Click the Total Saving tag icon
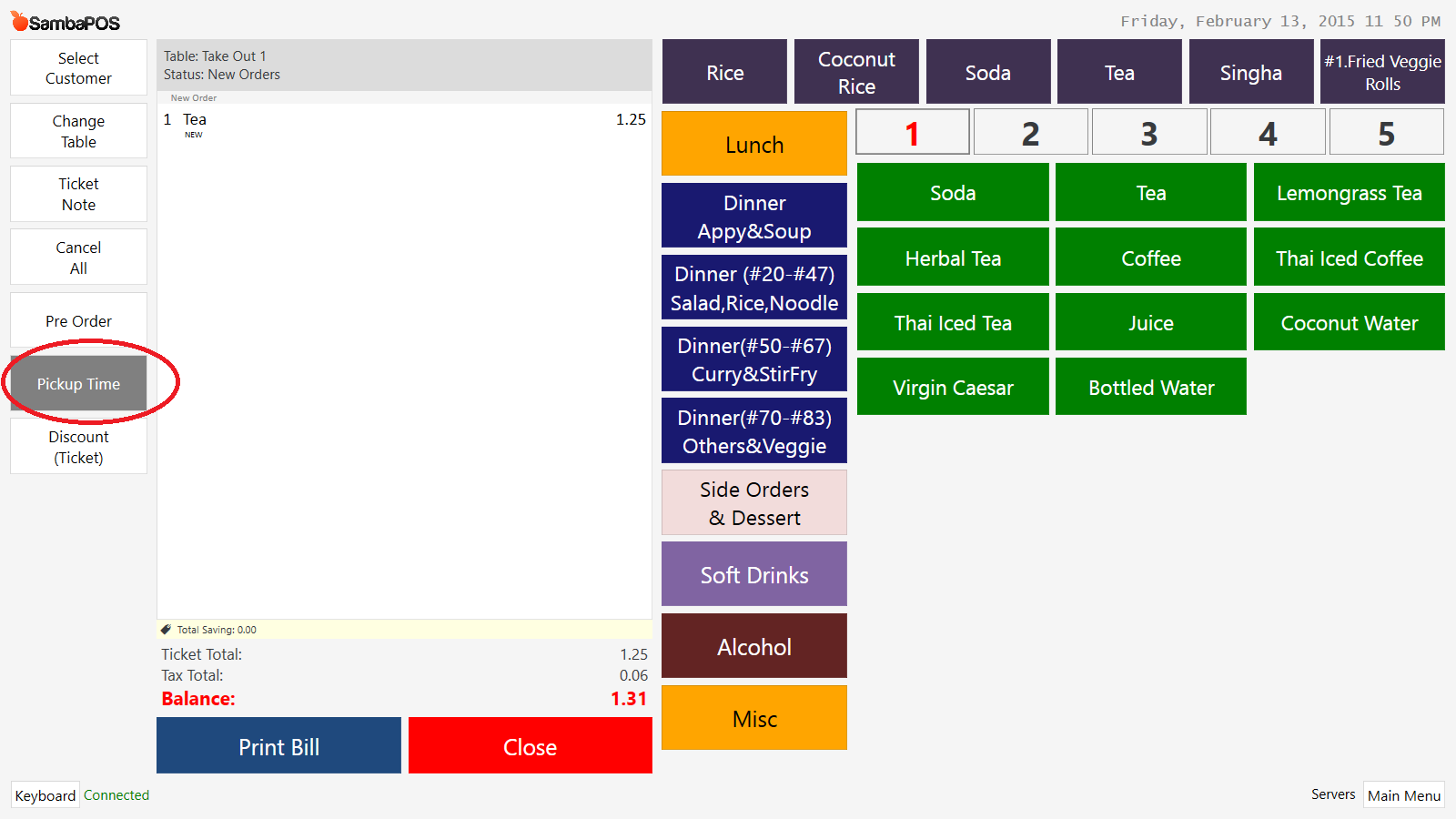The image size is (1456, 819). [166, 629]
